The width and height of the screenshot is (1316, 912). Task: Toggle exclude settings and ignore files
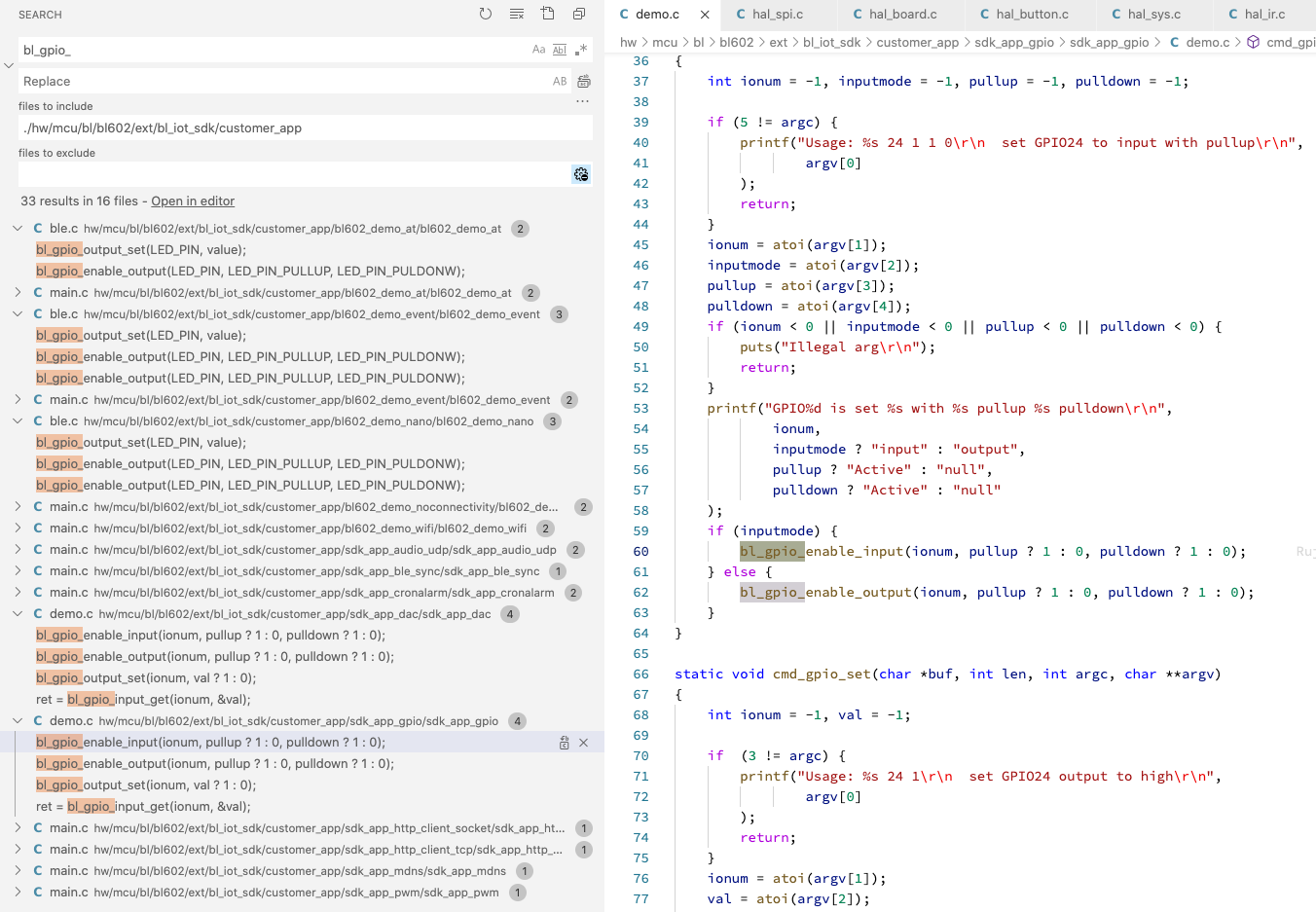point(581,174)
